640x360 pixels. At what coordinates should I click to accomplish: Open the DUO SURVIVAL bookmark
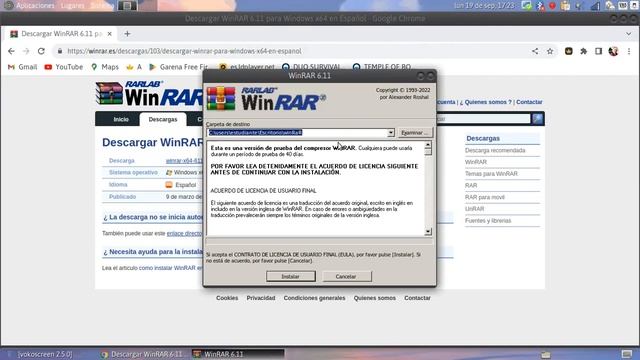(x=311, y=67)
